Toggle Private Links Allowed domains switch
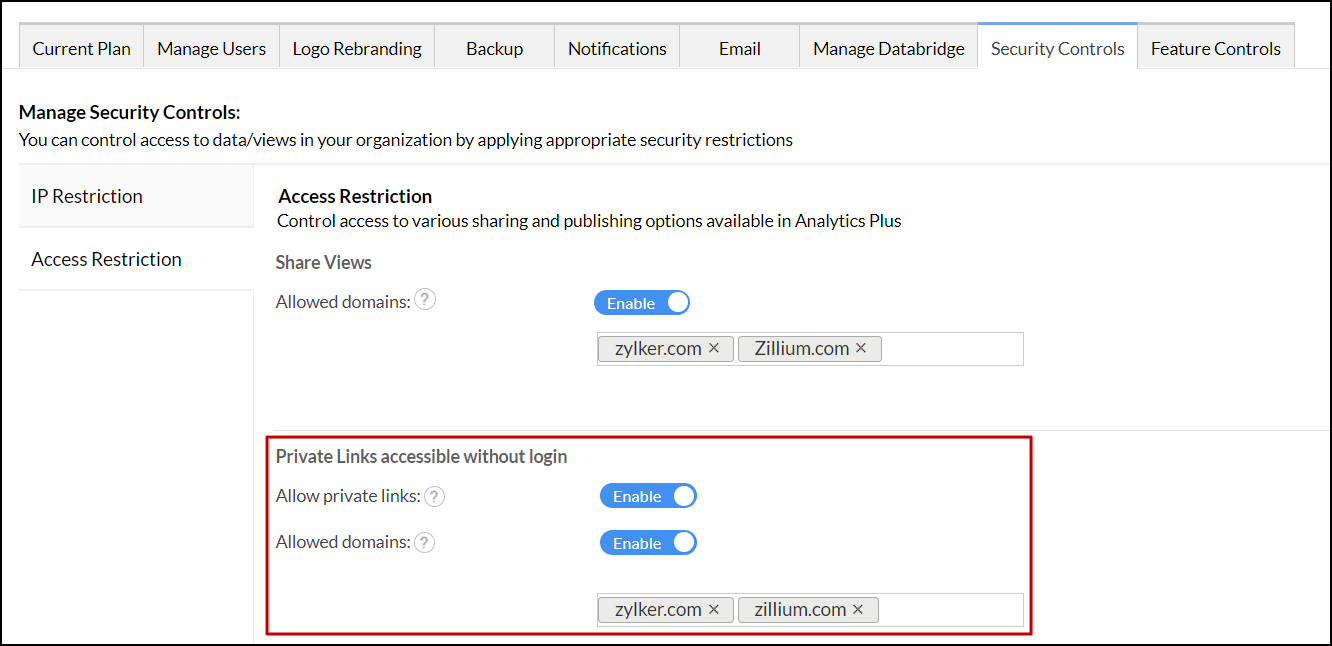The width and height of the screenshot is (1332, 646). click(648, 543)
